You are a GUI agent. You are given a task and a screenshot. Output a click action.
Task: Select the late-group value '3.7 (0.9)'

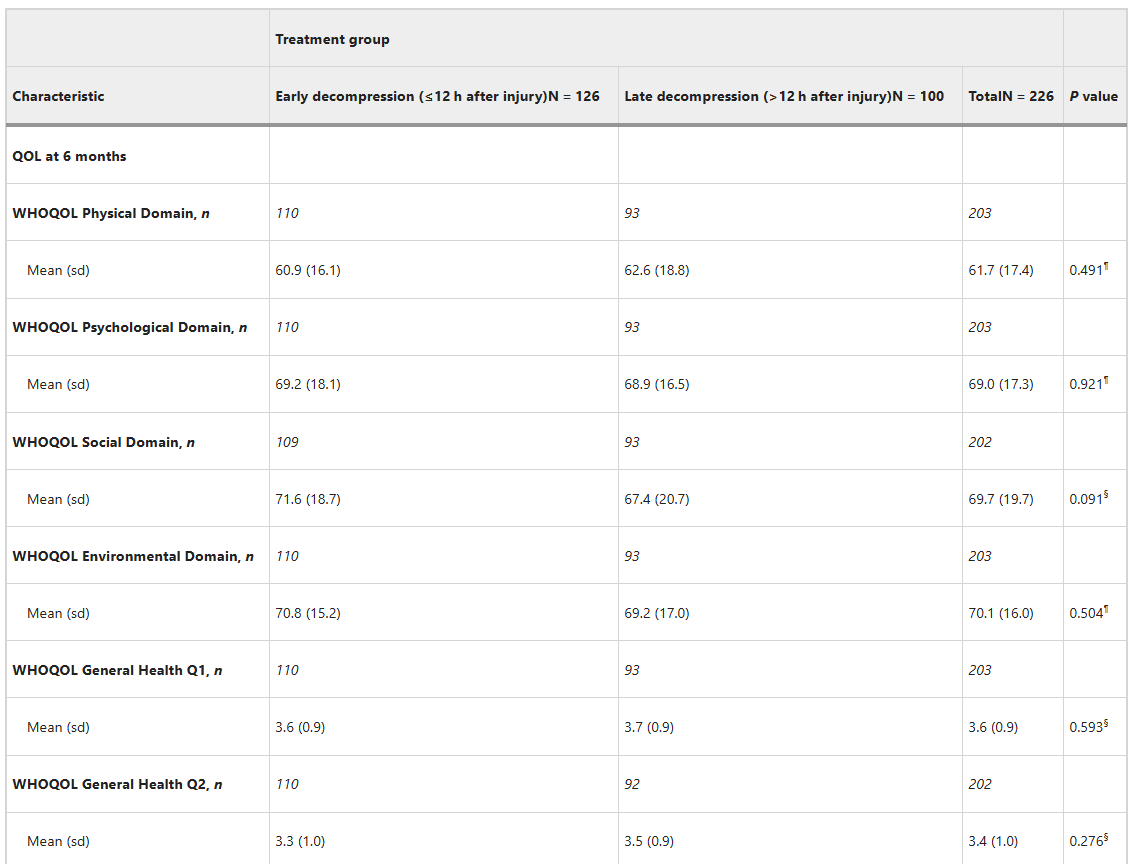[x=649, y=728]
